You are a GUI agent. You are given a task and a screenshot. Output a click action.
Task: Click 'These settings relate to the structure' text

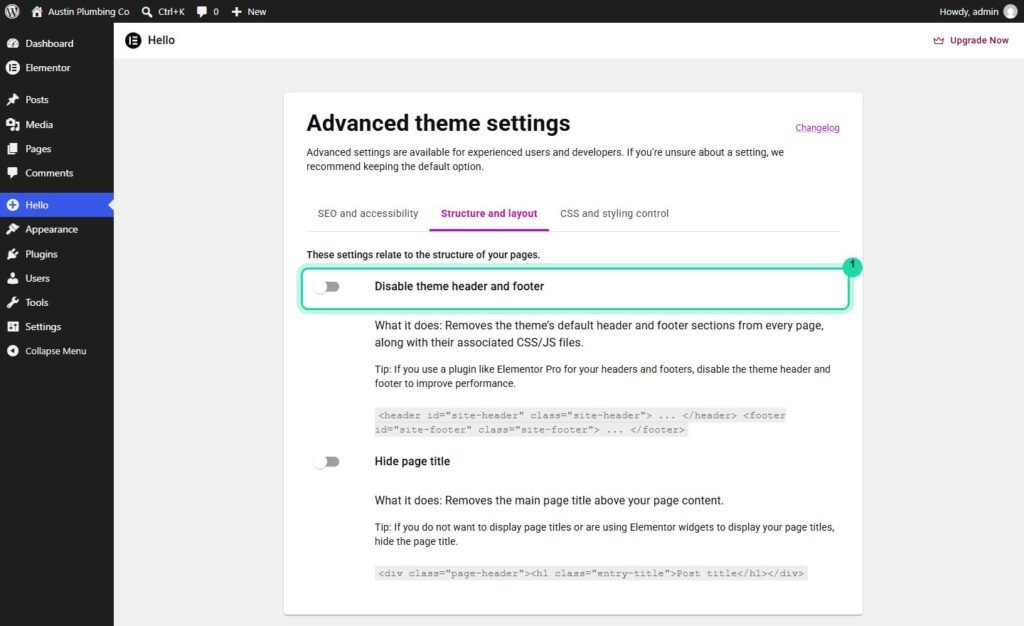423,255
